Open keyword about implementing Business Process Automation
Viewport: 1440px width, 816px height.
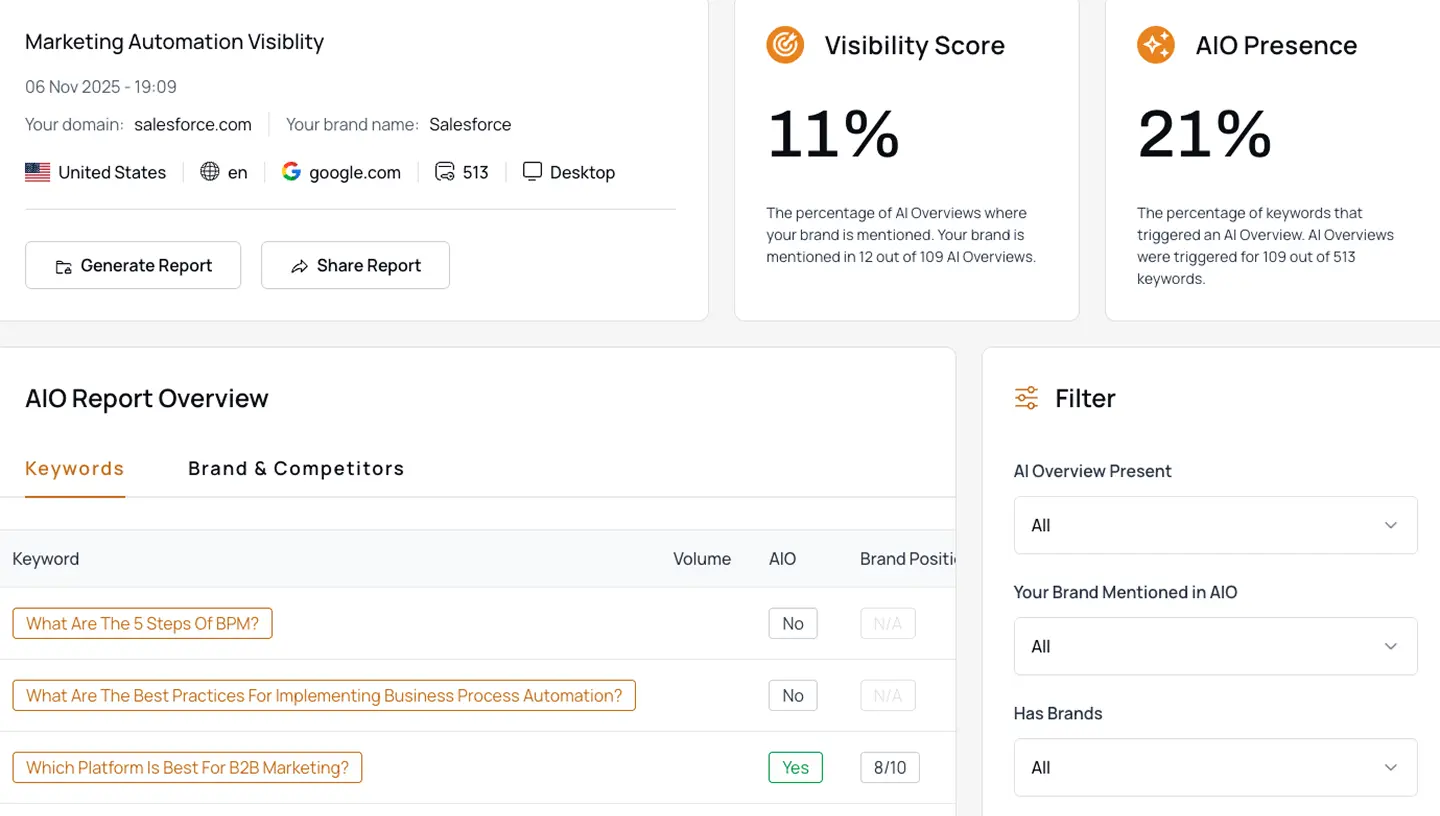[x=324, y=695]
